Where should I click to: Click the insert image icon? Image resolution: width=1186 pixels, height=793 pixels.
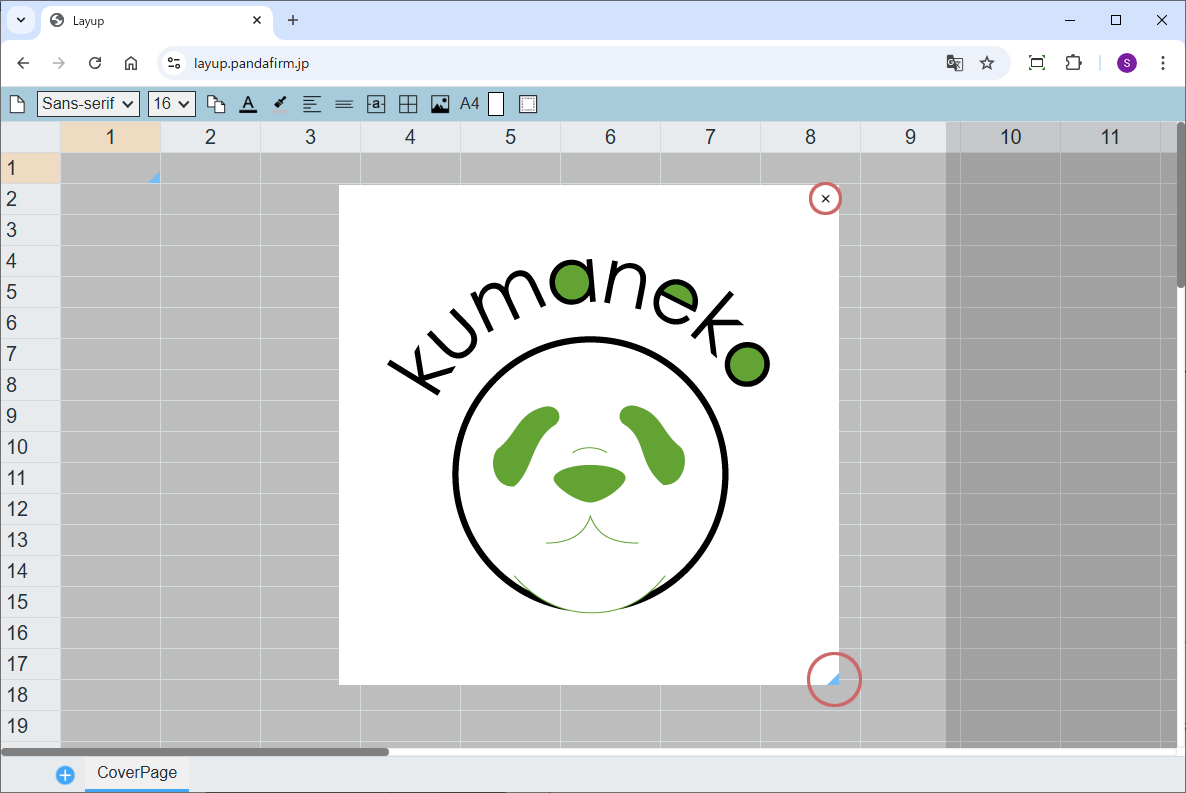point(440,104)
